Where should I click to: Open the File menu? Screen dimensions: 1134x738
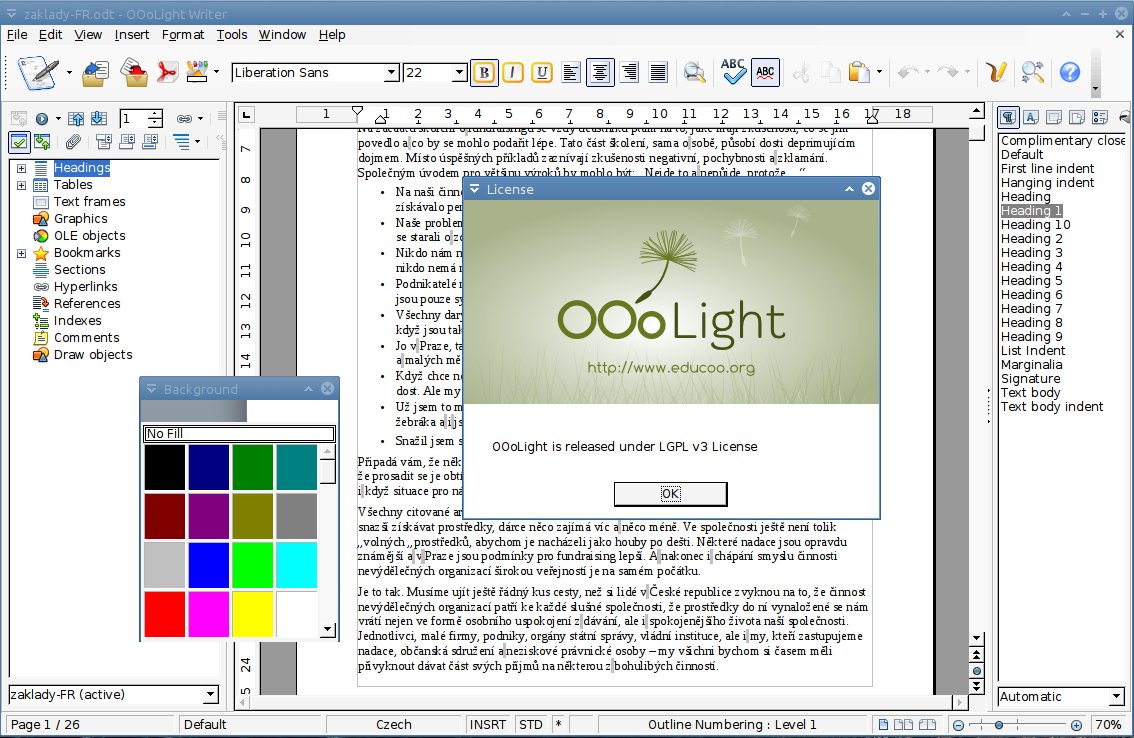click(17, 35)
